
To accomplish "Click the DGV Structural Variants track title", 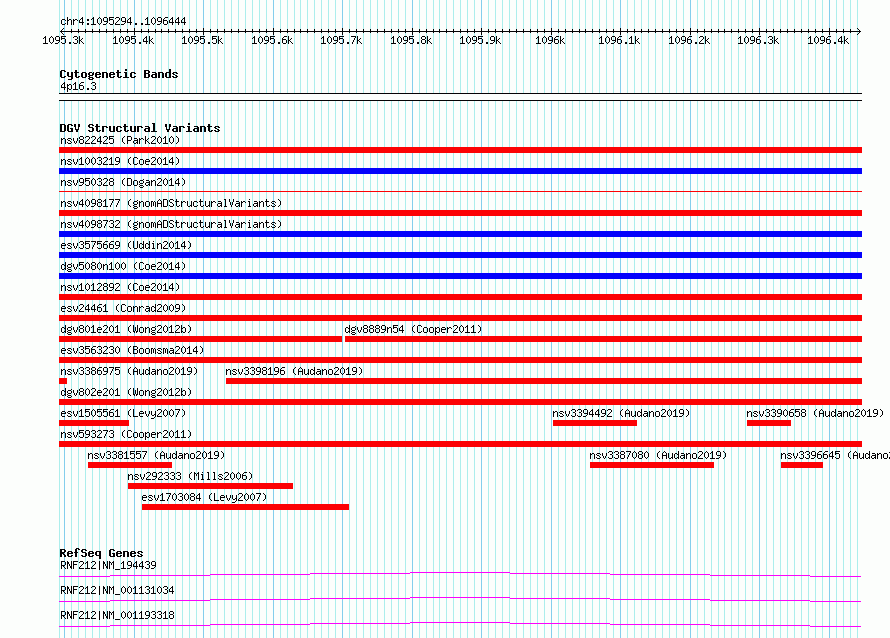I will click(x=140, y=128).
